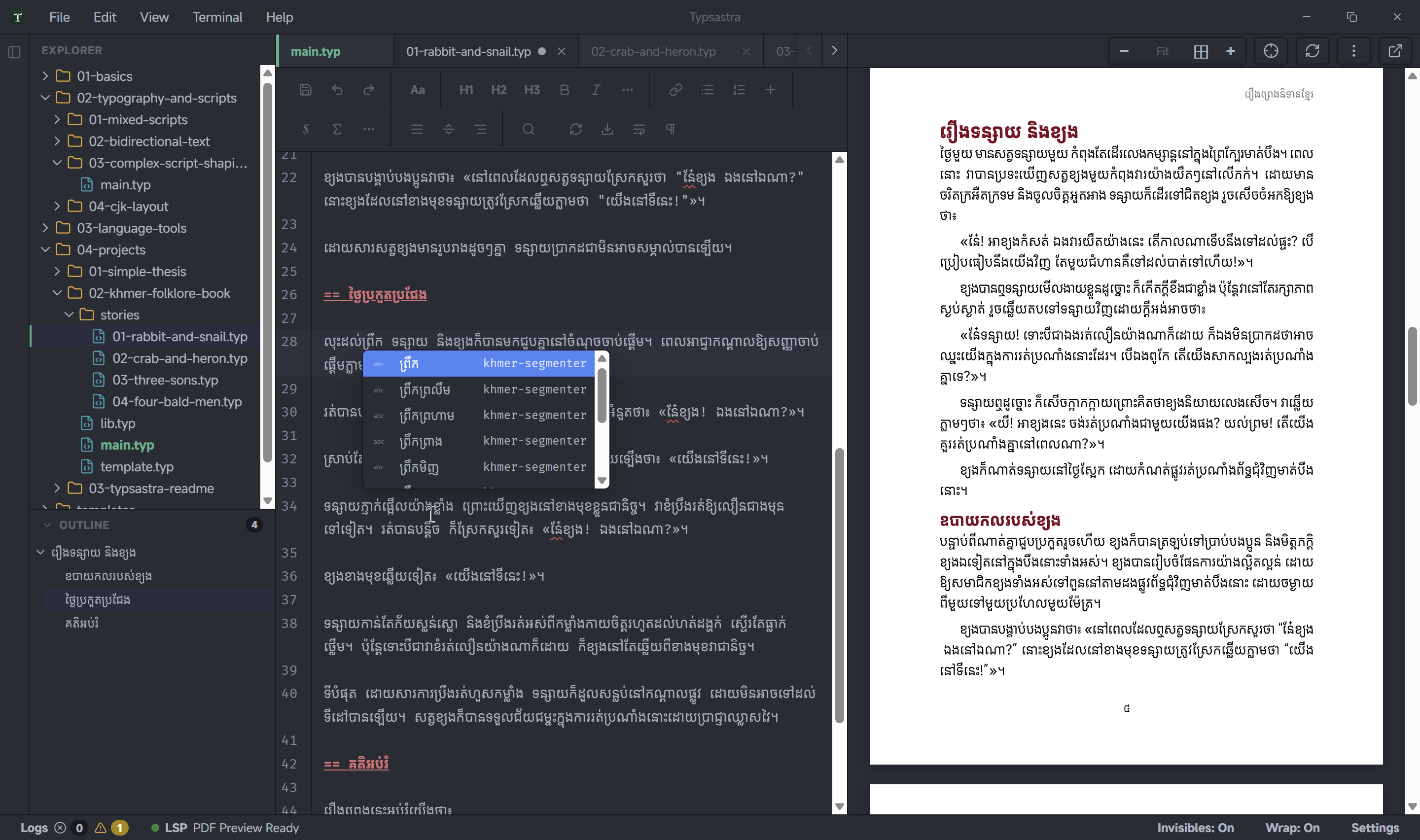The width and height of the screenshot is (1420, 840).
Task: Open Settings from the status bar
Action: 1375,828
